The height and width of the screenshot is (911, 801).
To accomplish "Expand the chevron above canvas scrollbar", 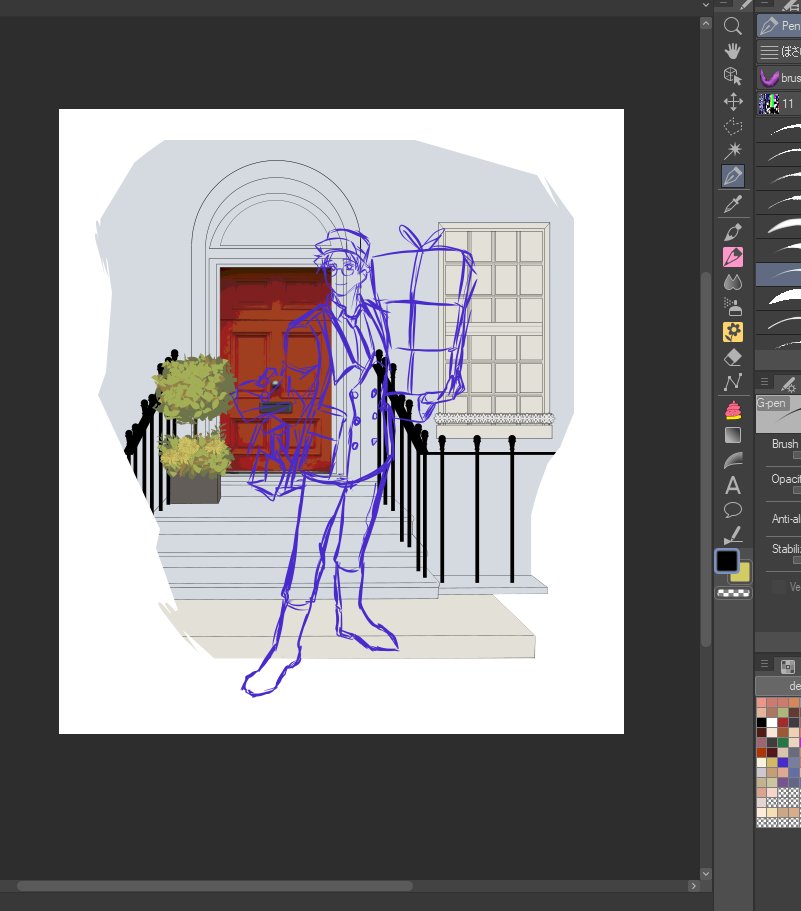I will coord(706,5).
